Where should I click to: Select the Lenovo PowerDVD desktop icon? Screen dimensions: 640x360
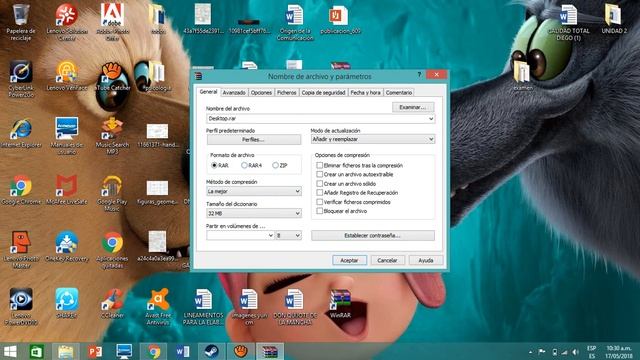pyautogui.click(x=21, y=307)
